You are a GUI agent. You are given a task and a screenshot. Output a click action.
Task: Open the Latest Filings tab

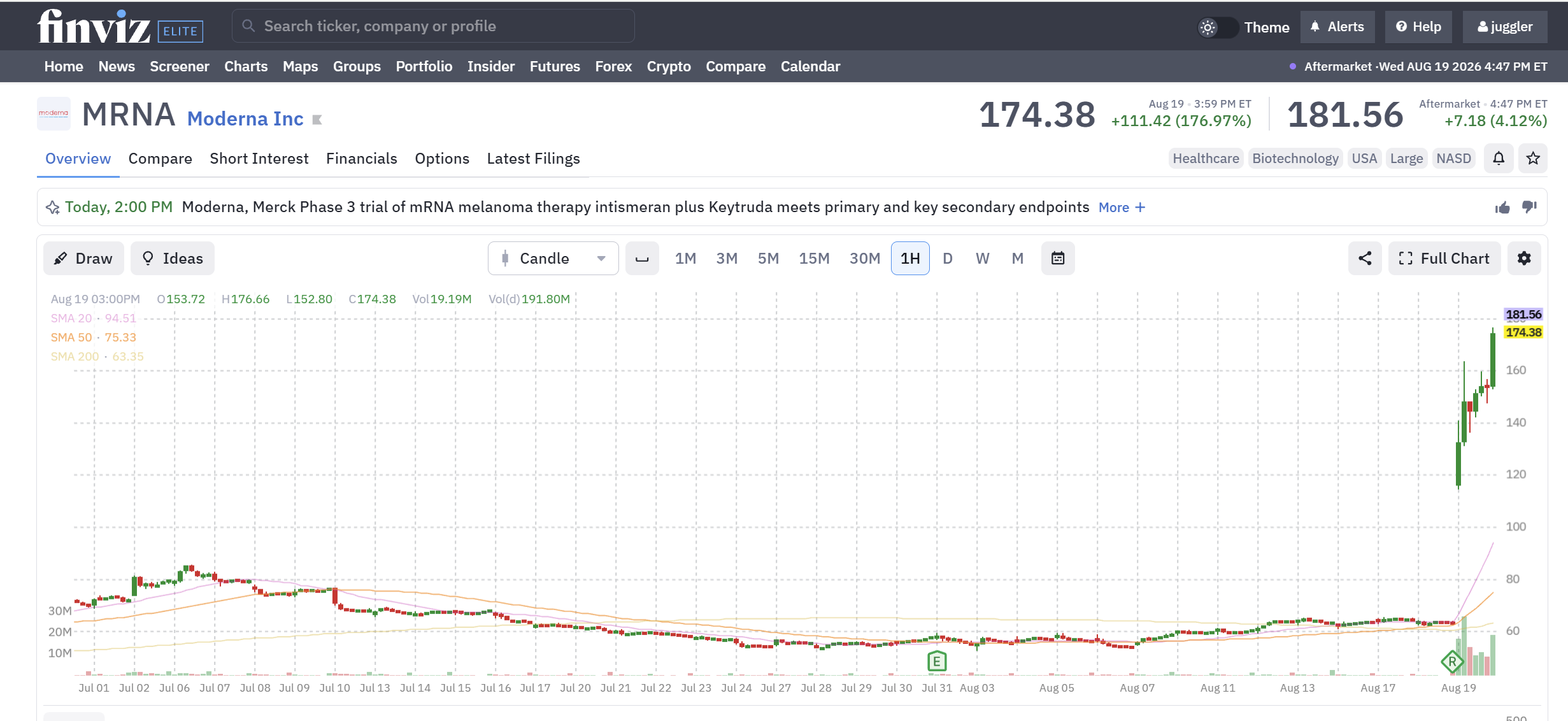[534, 159]
